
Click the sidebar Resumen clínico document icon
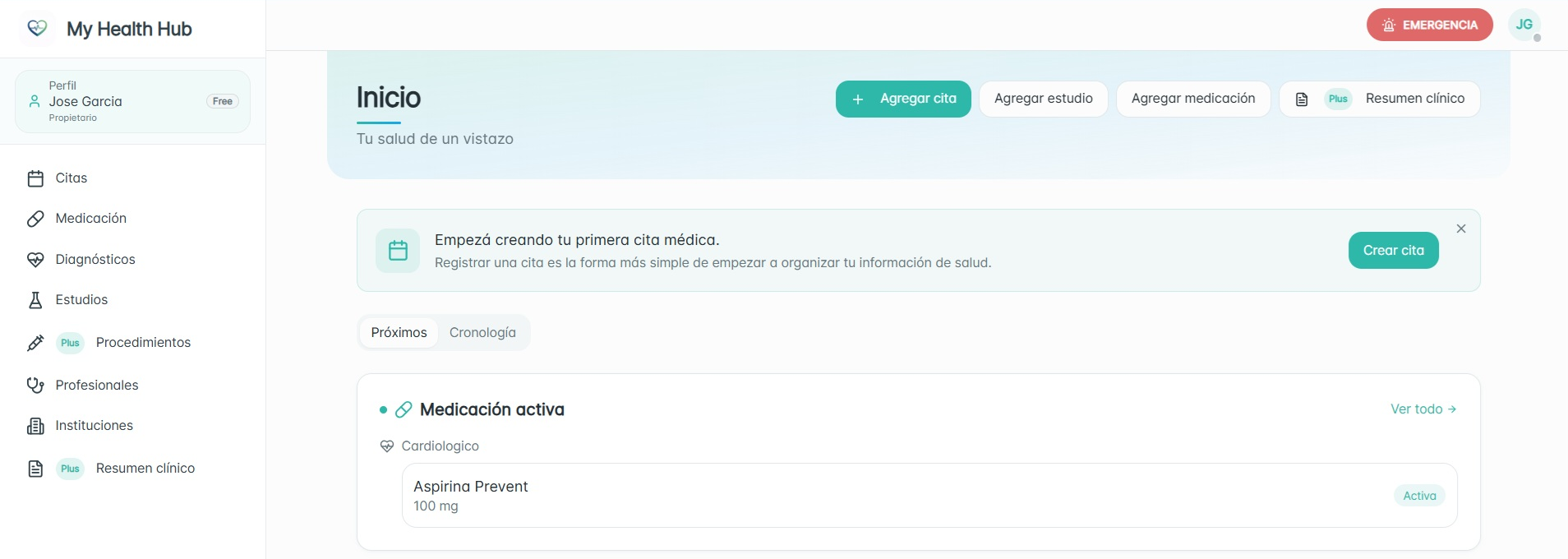35,469
